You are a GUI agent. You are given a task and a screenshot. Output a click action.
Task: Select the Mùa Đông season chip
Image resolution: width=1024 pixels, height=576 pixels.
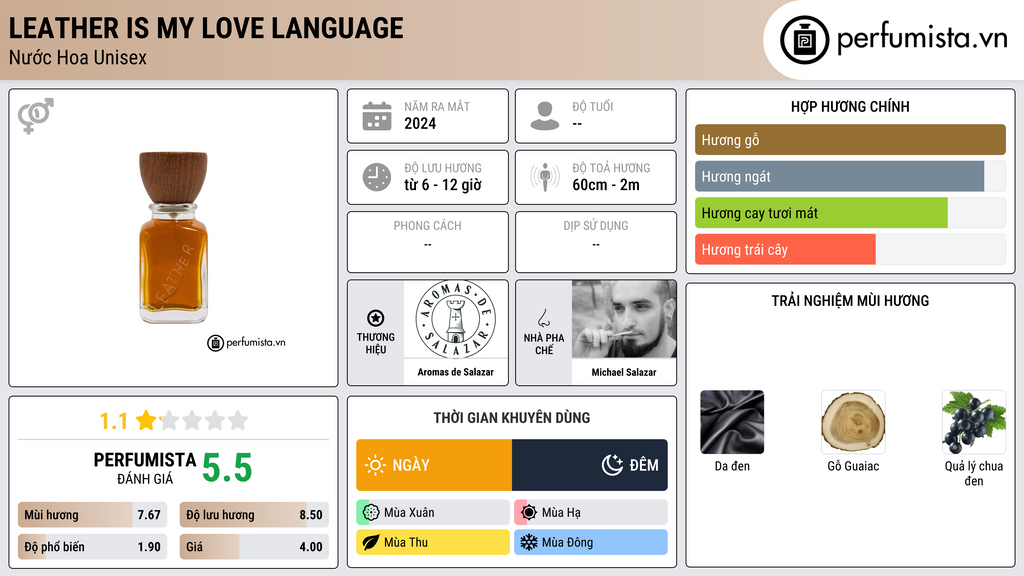(x=591, y=542)
